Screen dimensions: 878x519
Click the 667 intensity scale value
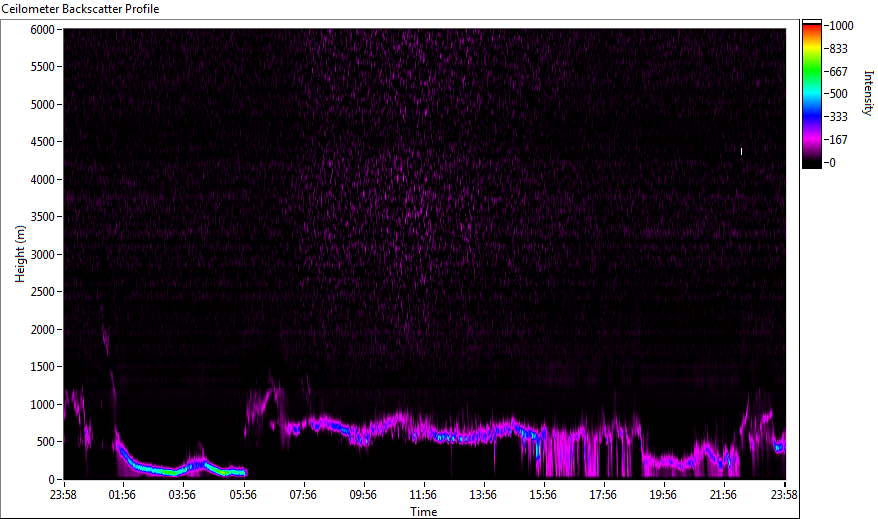838,72
